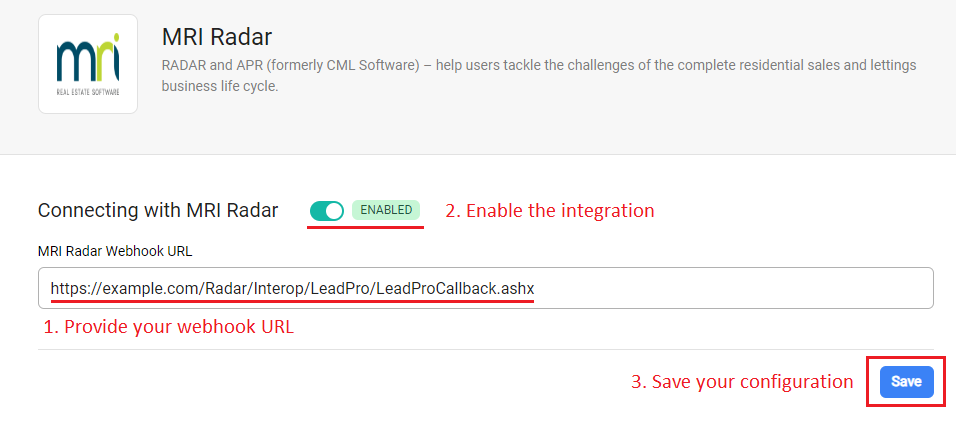Click the Provide your webhook URL note

click(x=168, y=327)
